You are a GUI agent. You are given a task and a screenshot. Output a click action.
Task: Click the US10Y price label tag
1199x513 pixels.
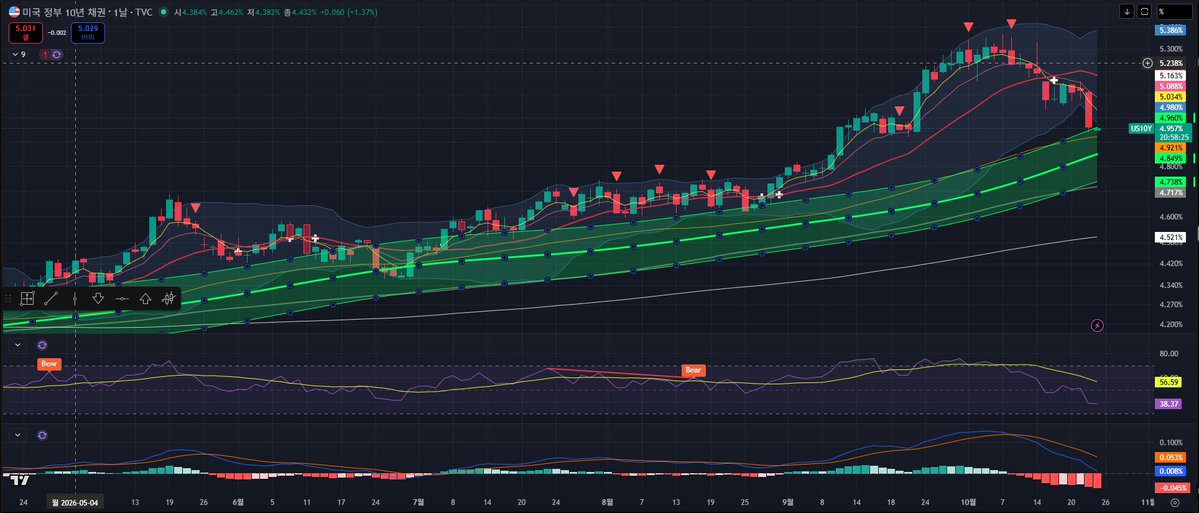(1140, 128)
